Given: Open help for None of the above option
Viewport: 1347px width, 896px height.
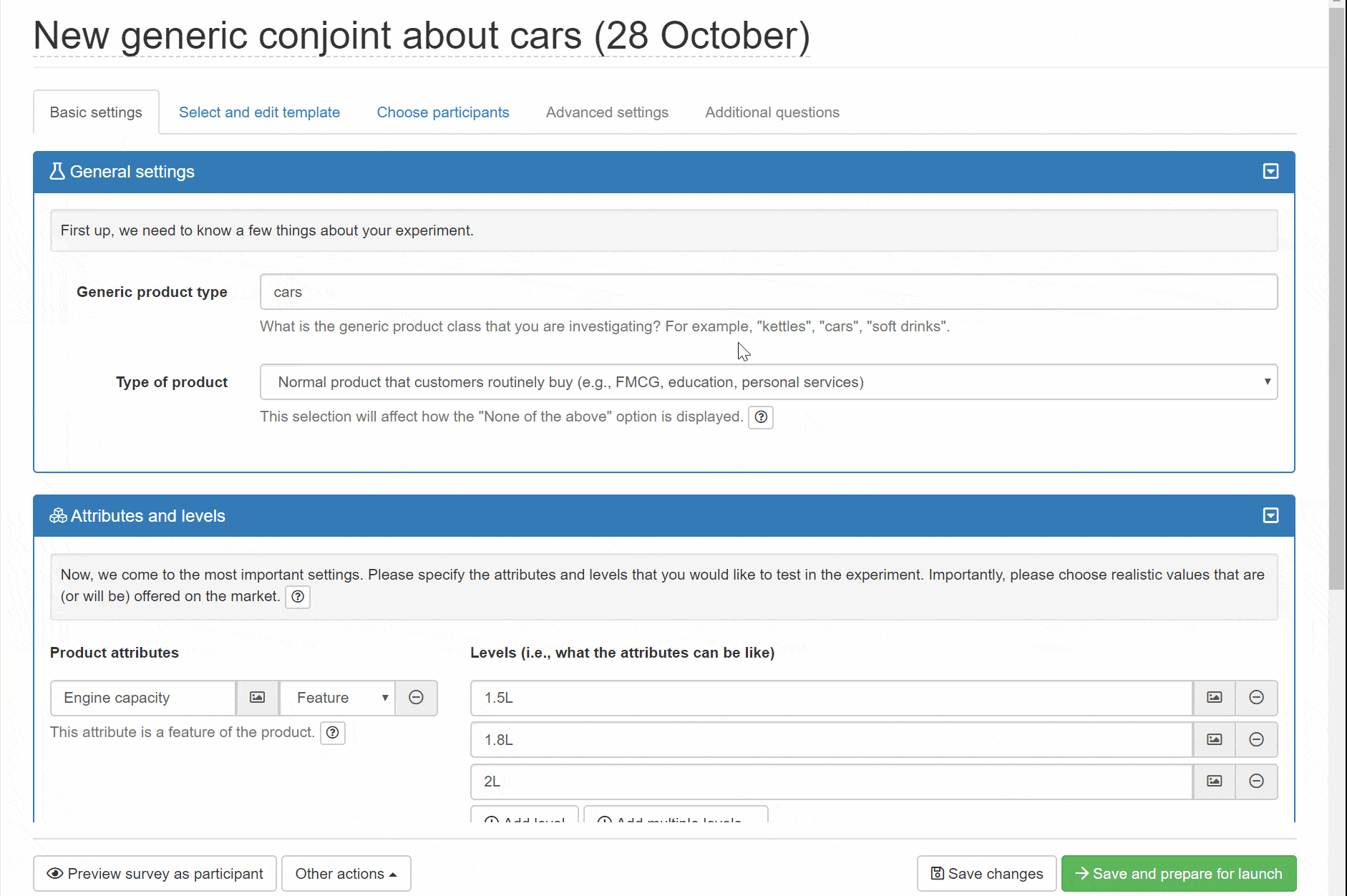Looking at the screenshot, I should click(761, 417).
